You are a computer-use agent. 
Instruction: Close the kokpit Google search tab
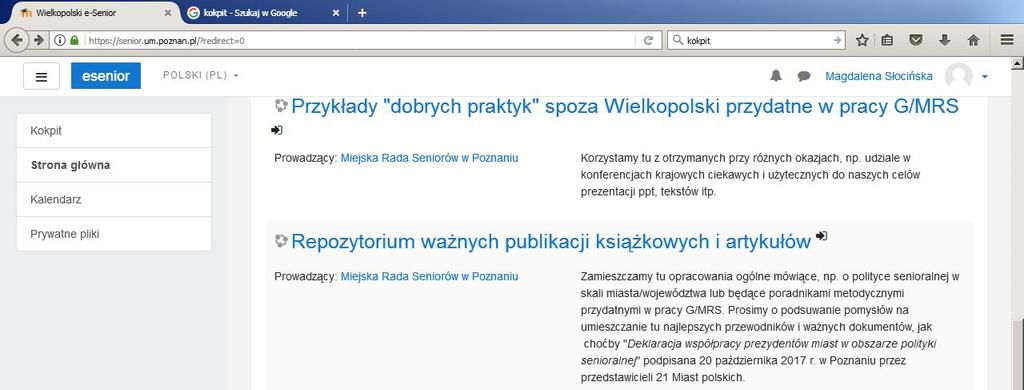[x=336, y=12]
